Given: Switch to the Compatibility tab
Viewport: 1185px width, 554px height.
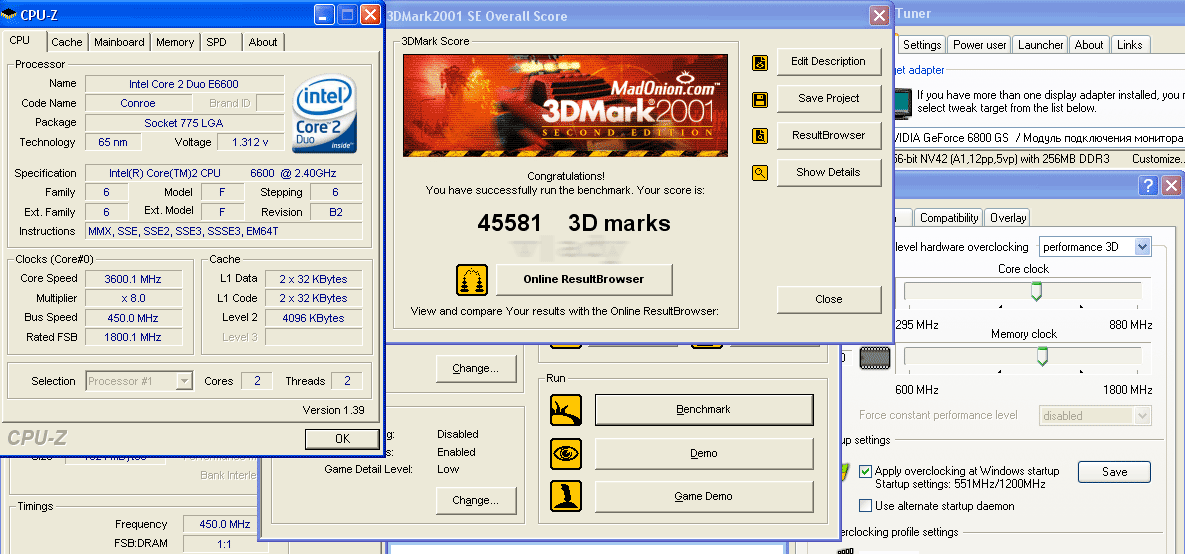Looking at the screenshot, I should tap(948, 218).
